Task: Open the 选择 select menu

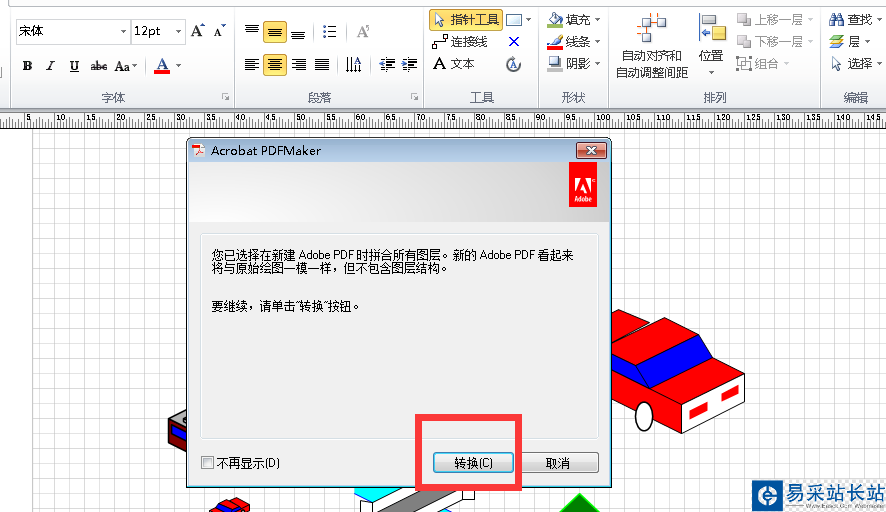Action: pyautogui.click(x=855, y=64)
